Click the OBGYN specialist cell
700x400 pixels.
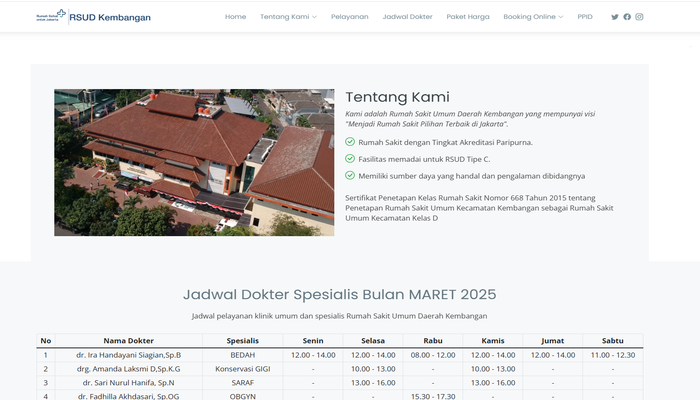(242, 396)
